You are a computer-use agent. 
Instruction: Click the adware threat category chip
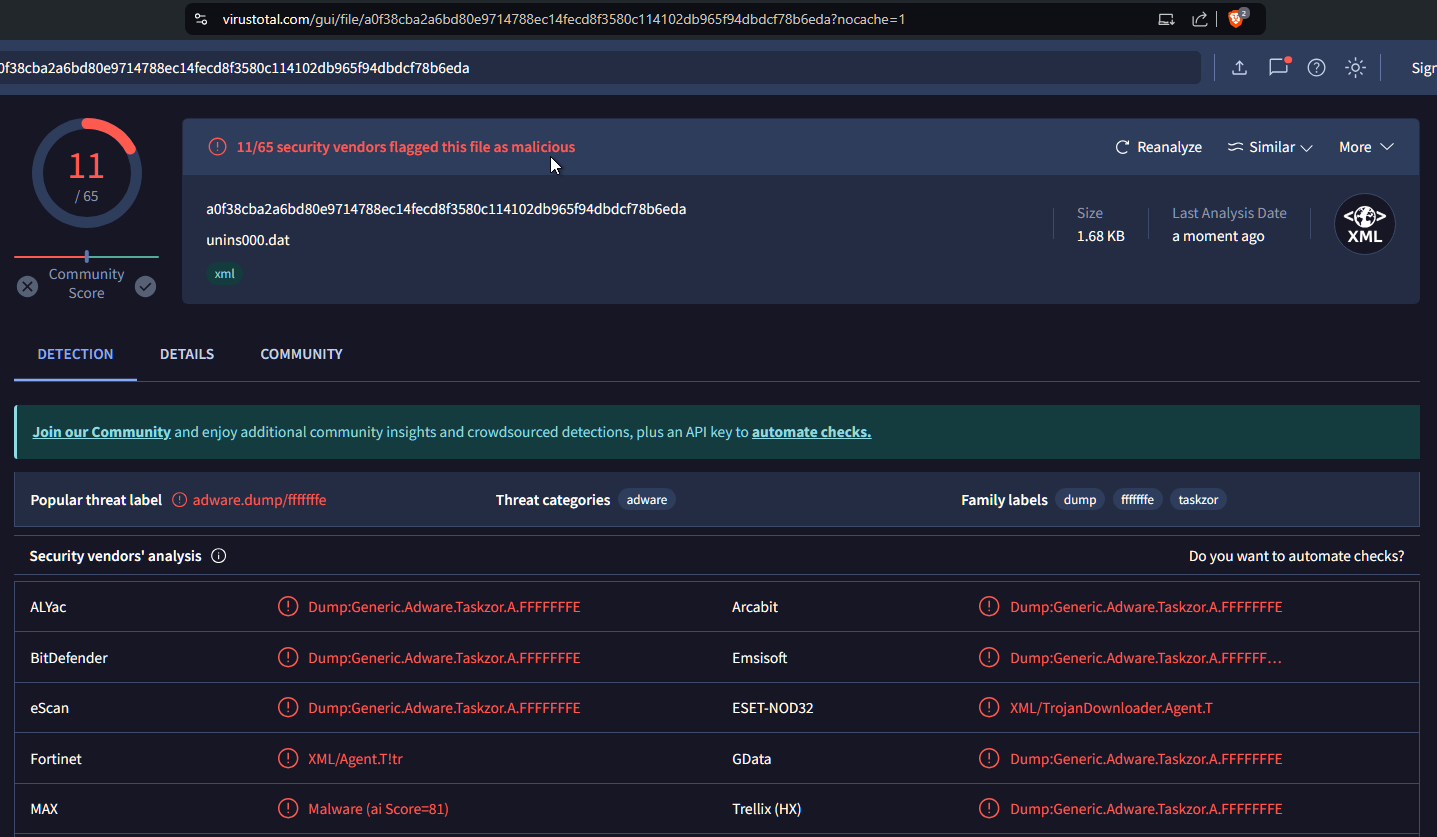pos(647,500)
